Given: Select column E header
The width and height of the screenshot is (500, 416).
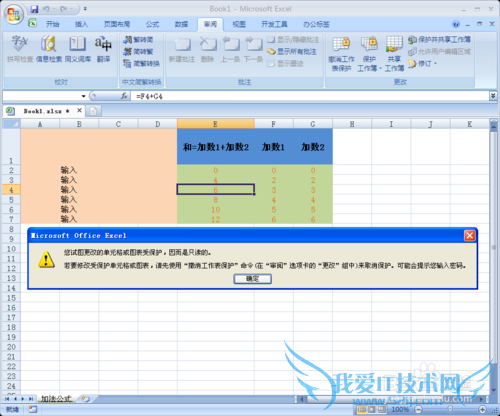Looking at the screenshot, I should coord(216,124).
